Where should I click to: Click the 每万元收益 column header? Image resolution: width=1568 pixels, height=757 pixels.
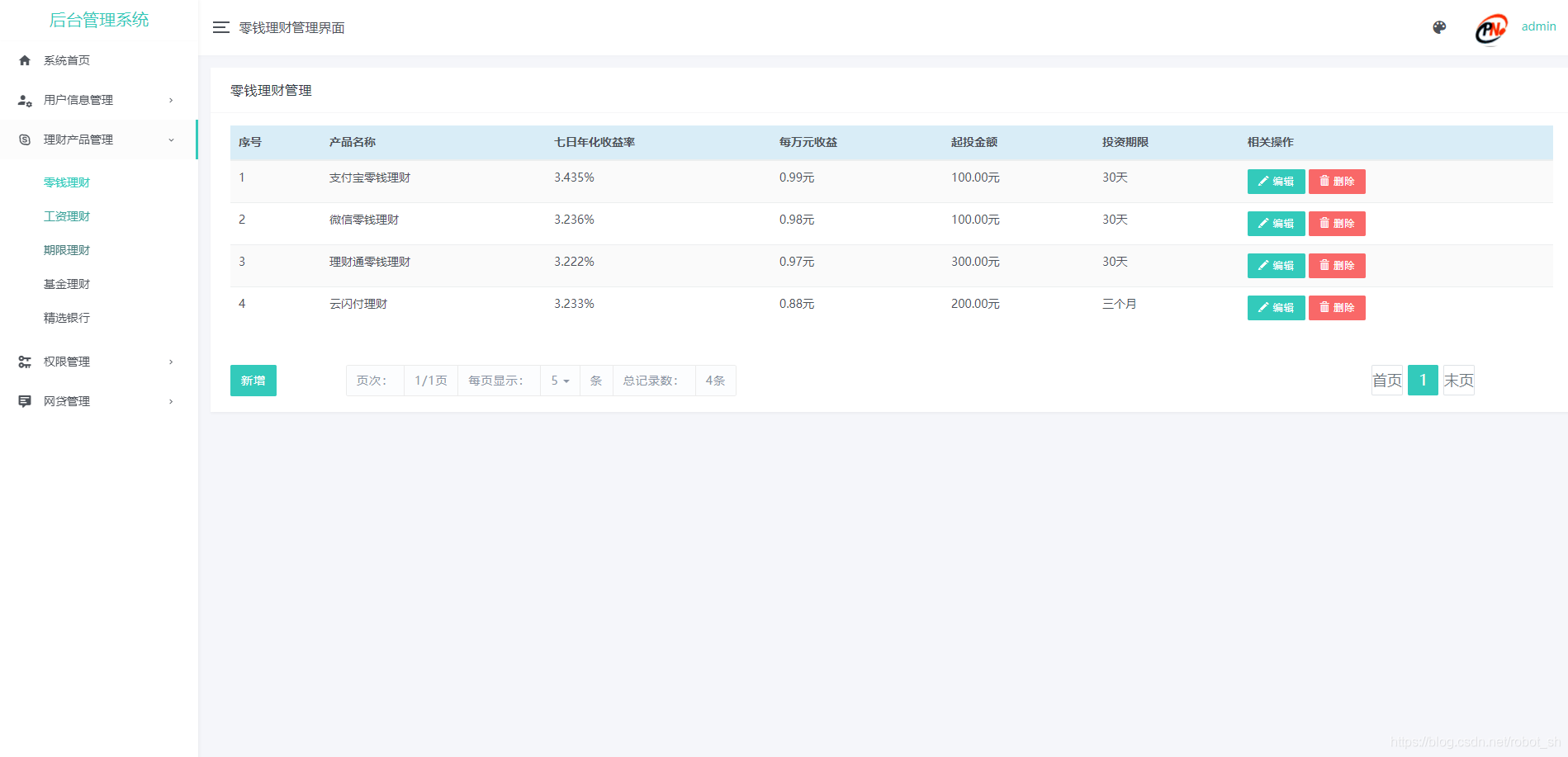(808, 142)
